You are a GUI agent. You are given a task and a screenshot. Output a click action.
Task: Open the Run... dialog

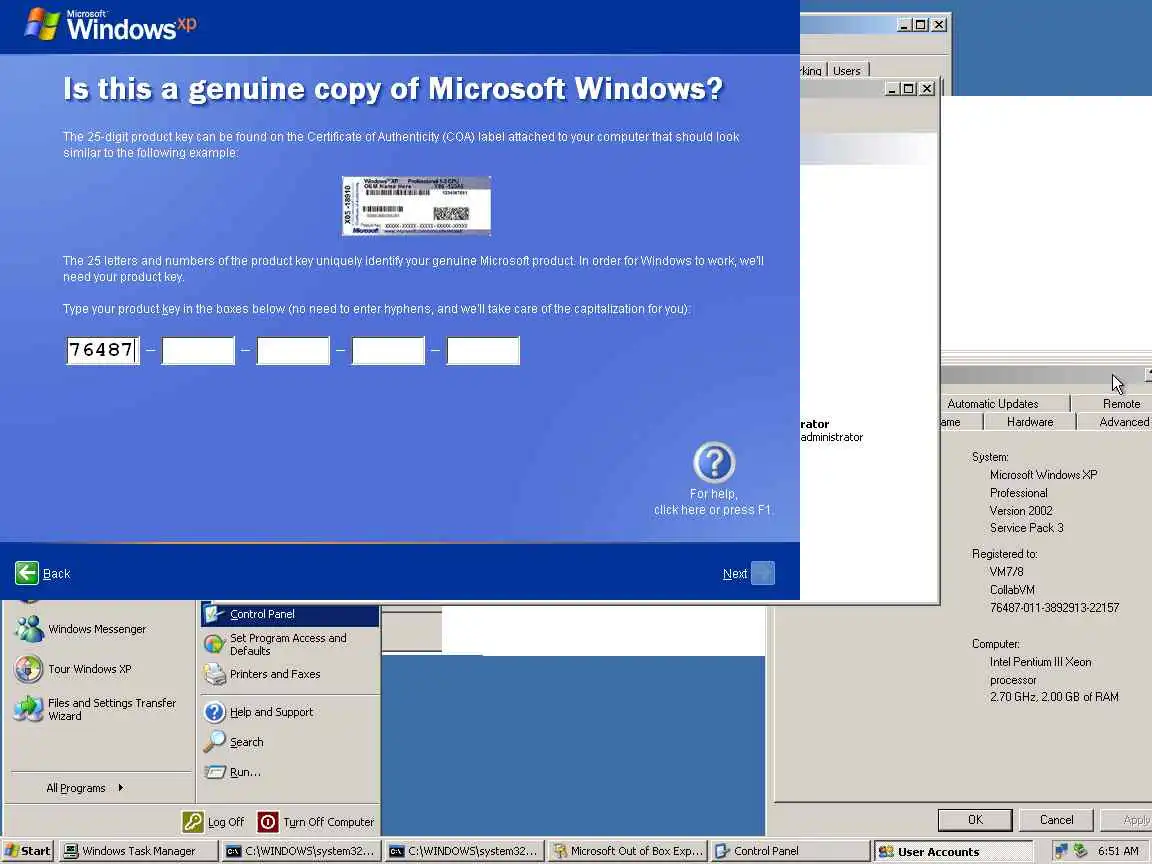click(x=290, y=772)
